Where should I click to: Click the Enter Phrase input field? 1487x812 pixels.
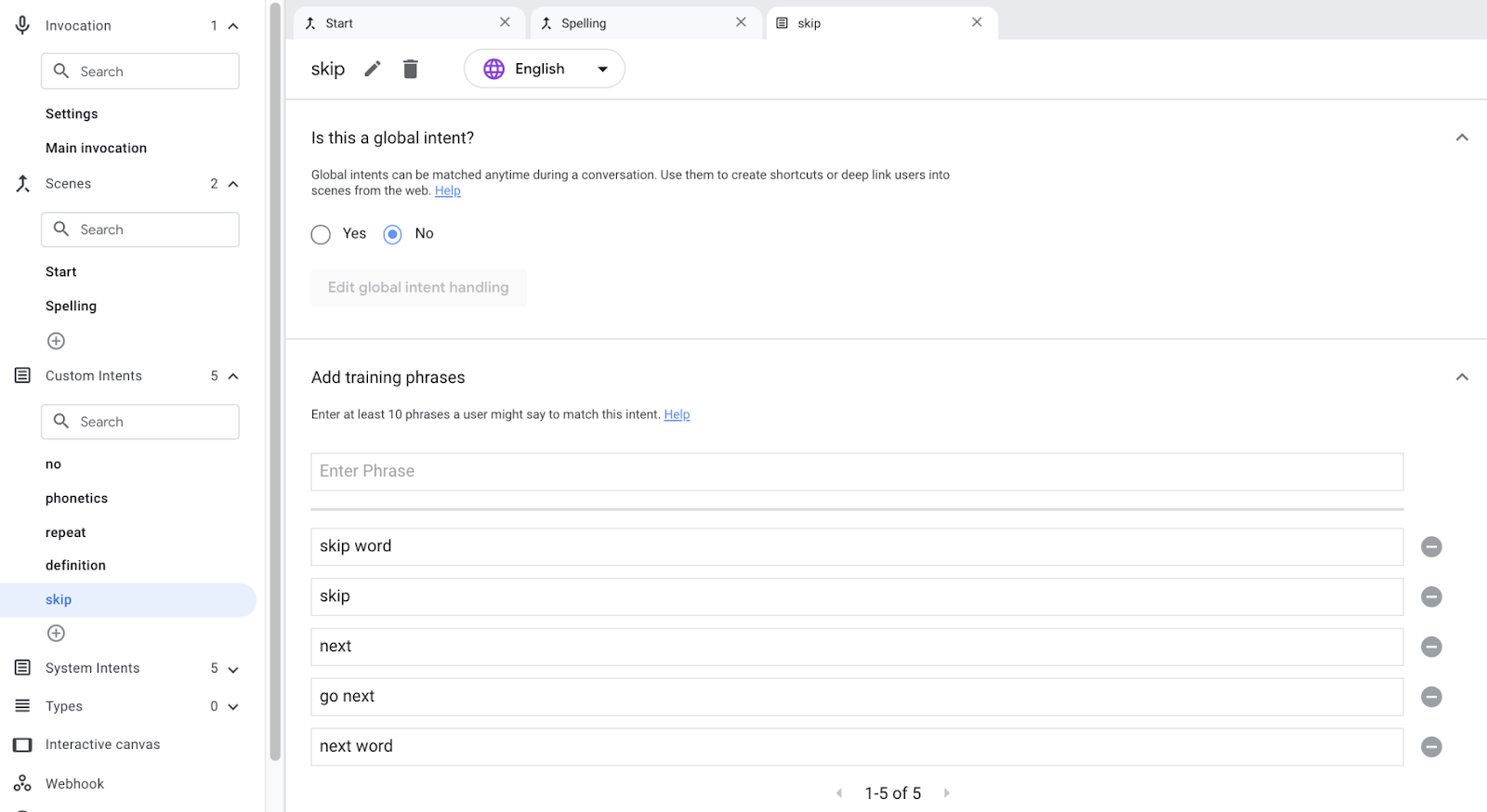coord(856,472)
